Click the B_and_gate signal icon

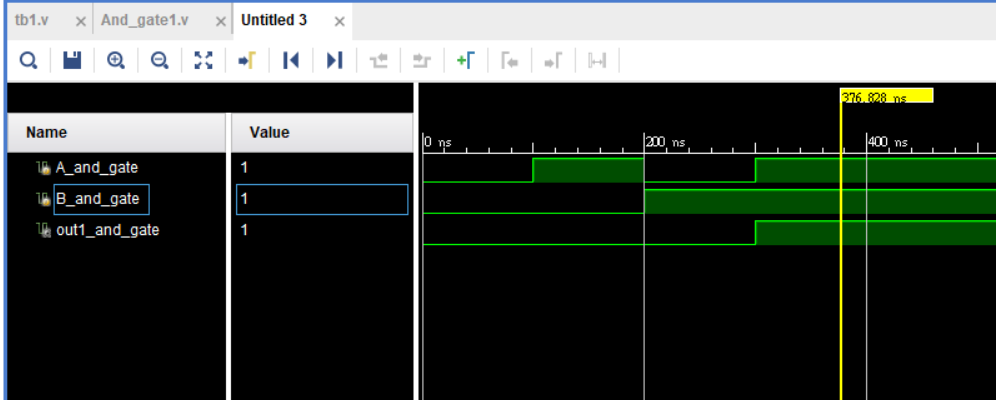[x=43, y=199]
